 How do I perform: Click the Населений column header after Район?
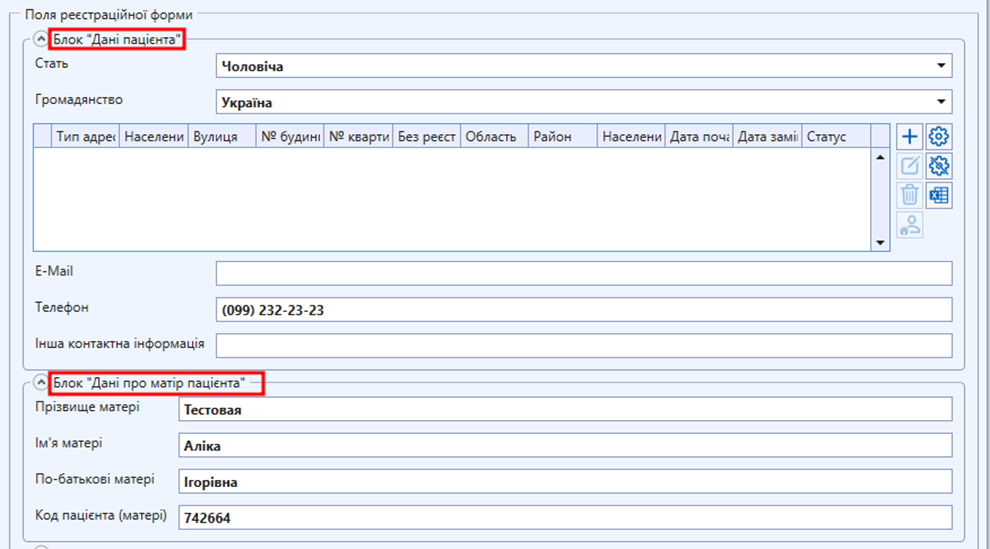coord(631,136)
